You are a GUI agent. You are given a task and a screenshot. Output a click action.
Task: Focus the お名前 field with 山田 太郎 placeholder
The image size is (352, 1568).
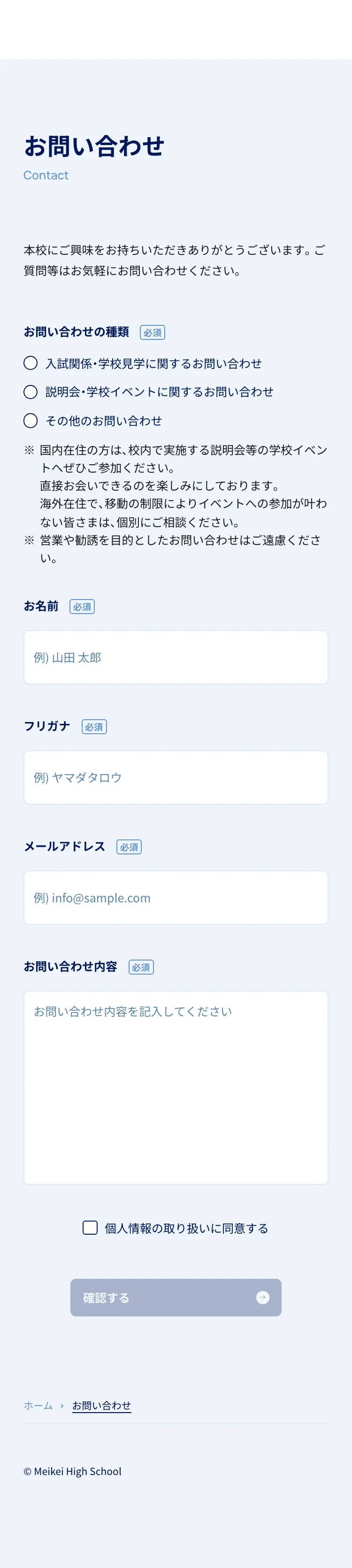[176, 657]
